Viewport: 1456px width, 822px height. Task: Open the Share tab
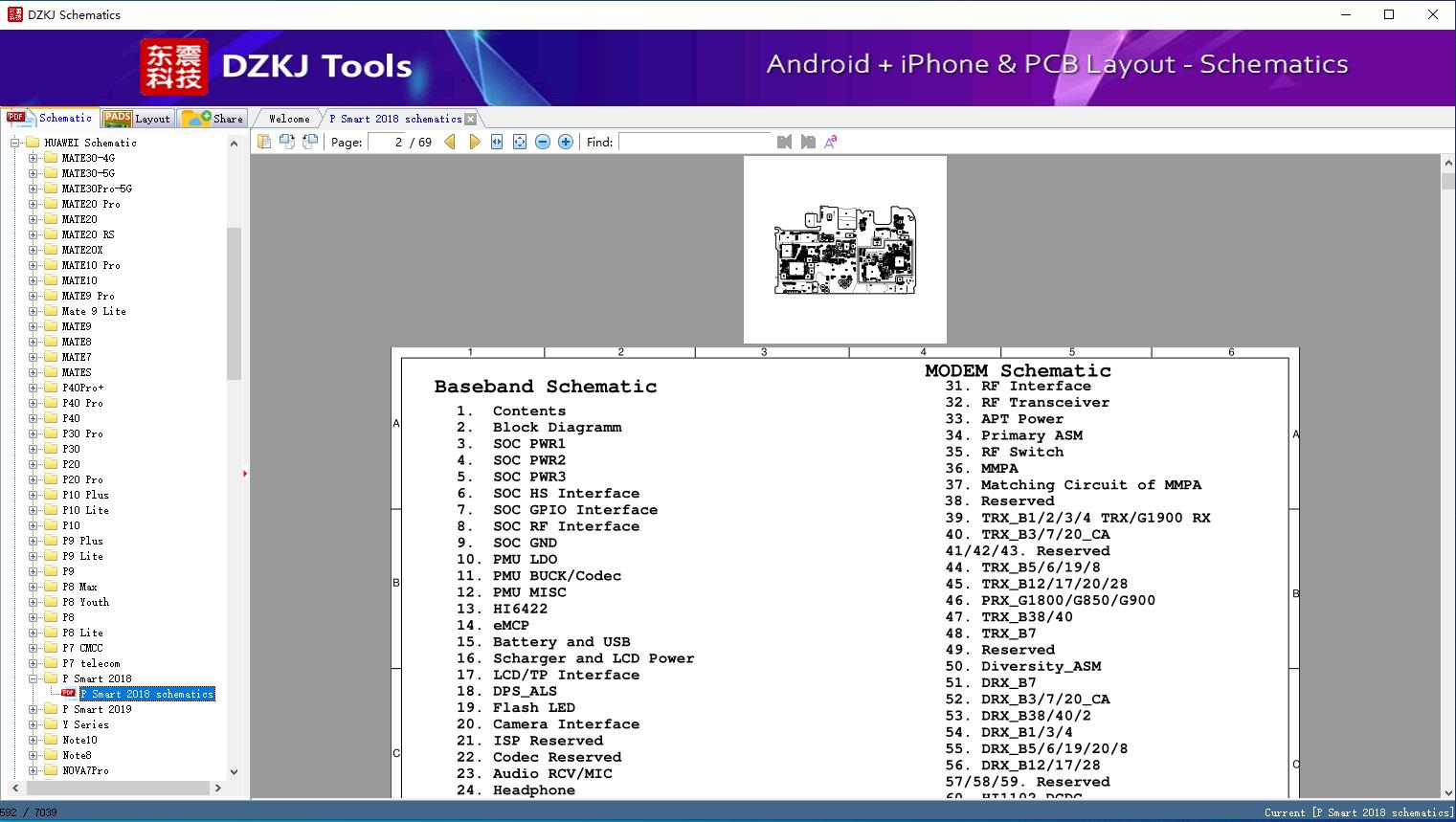213,119
